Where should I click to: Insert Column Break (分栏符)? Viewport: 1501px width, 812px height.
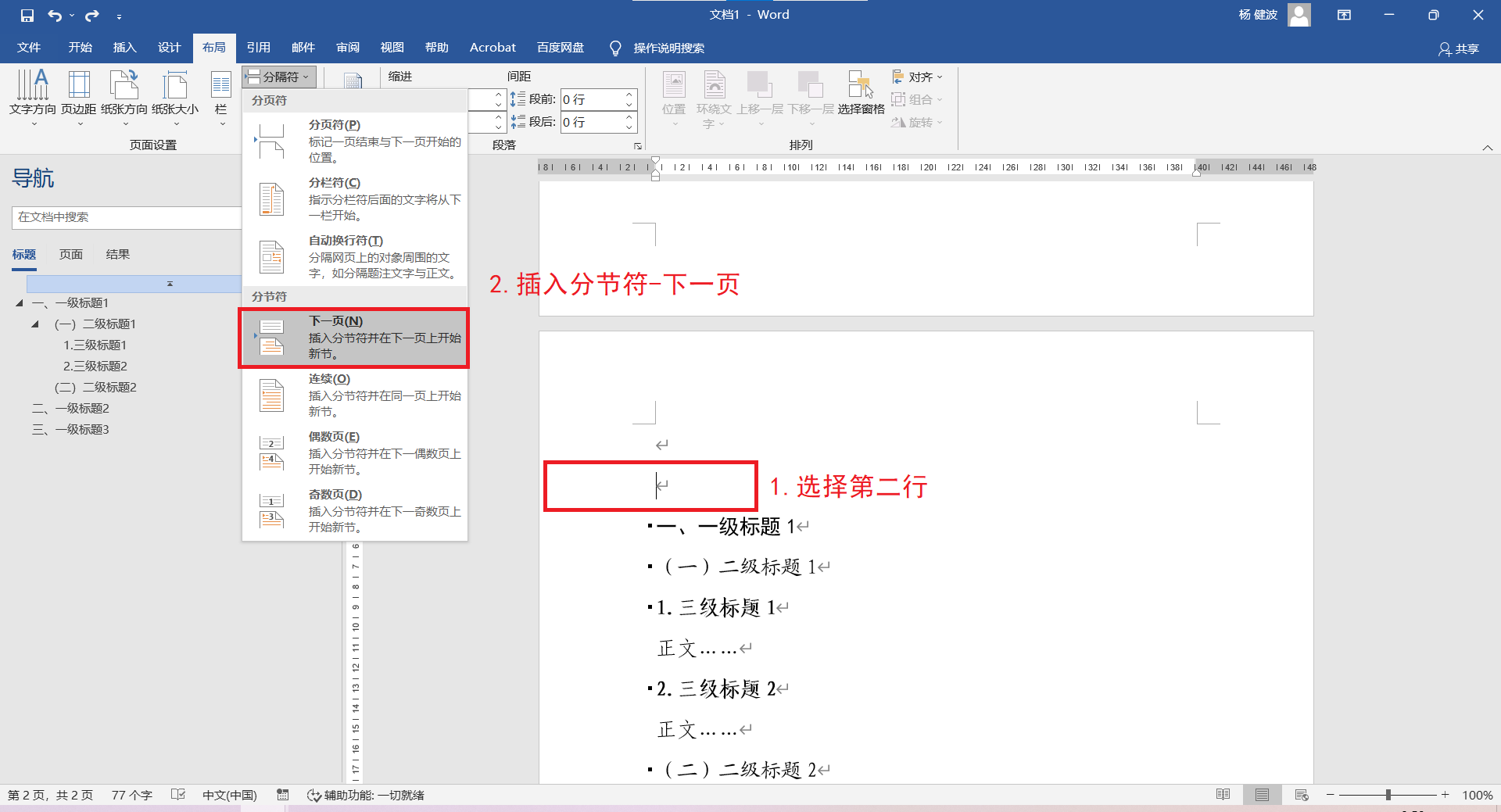355,199
